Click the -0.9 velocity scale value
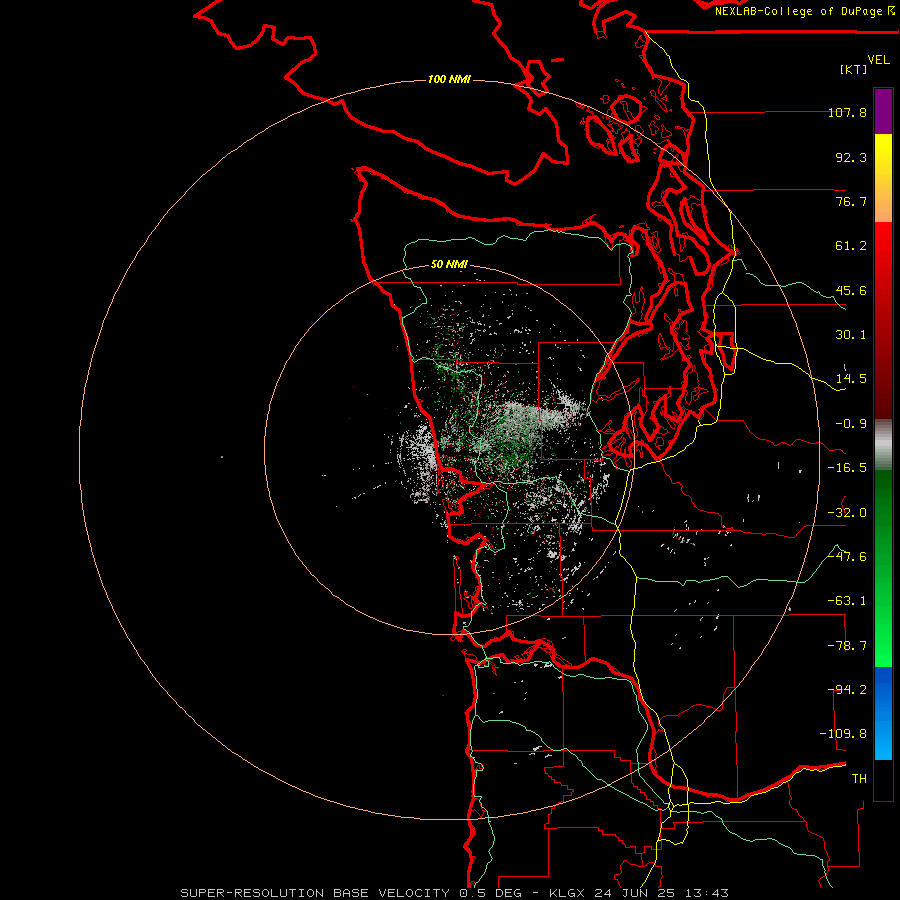Image resolution: width=900 pixels, height=900 pixels. click(851, 424)
